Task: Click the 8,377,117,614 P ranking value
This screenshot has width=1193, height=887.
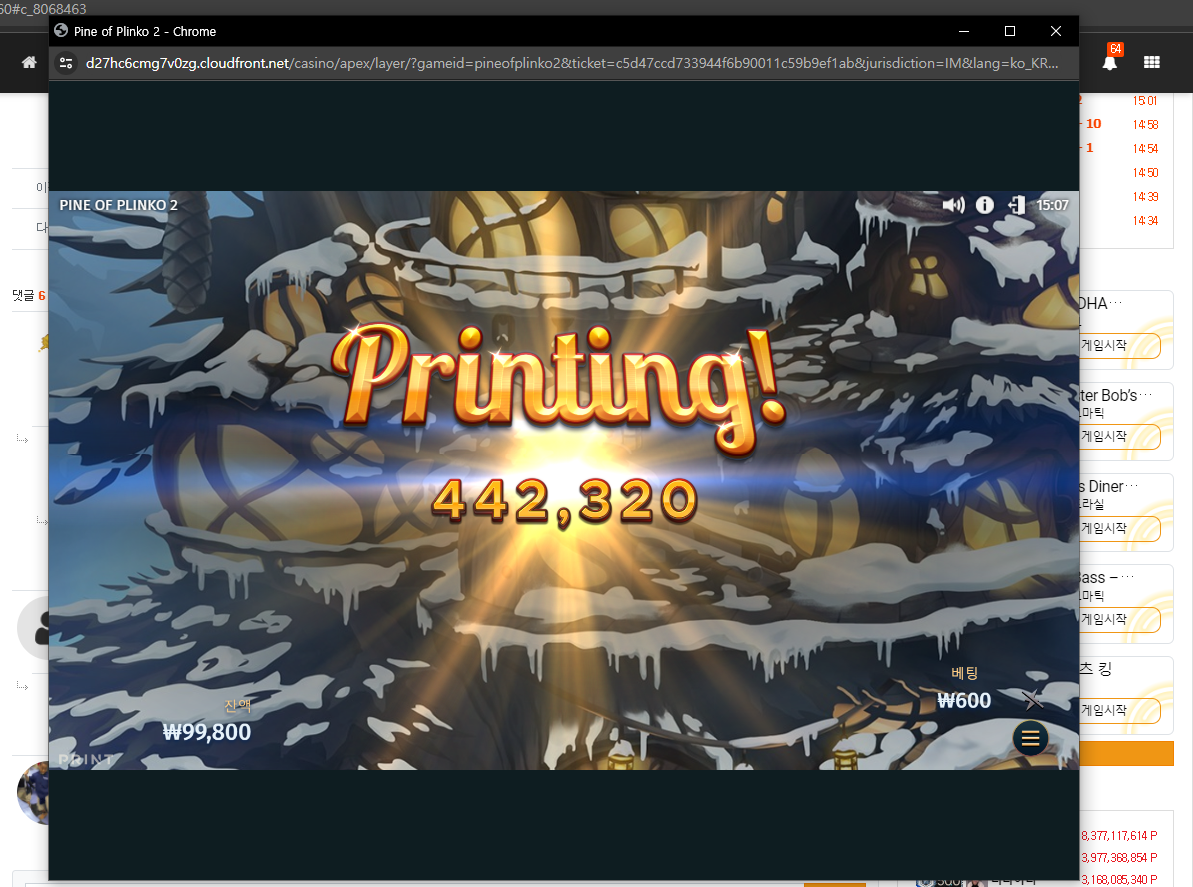Action: [x=1119, y=835]
